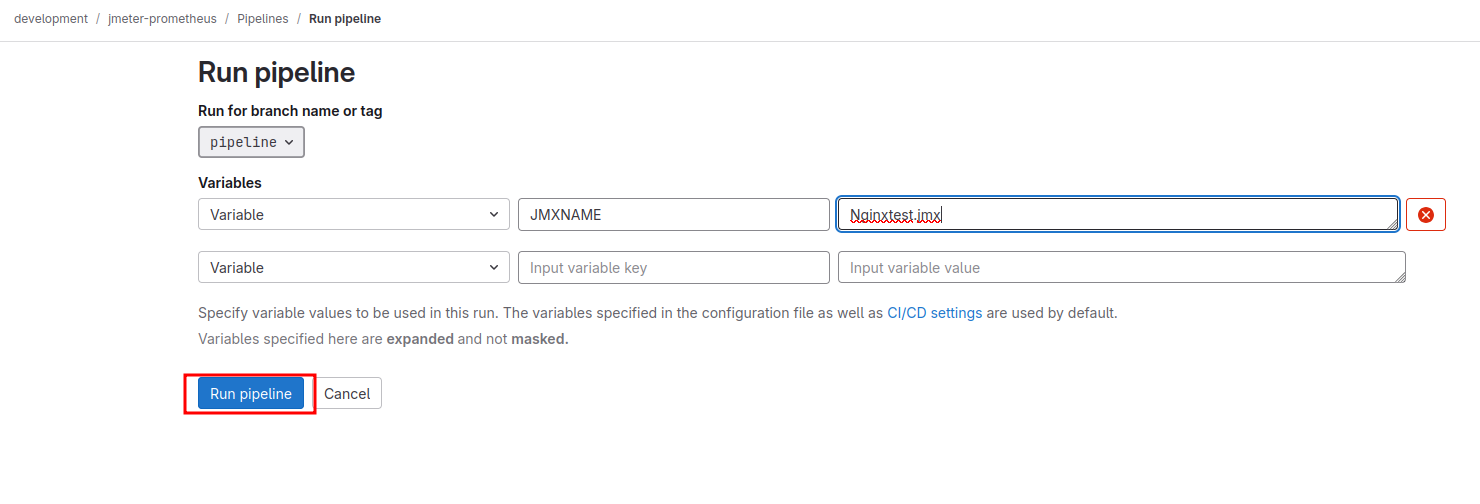Open the CI/CD settings link

934,313
